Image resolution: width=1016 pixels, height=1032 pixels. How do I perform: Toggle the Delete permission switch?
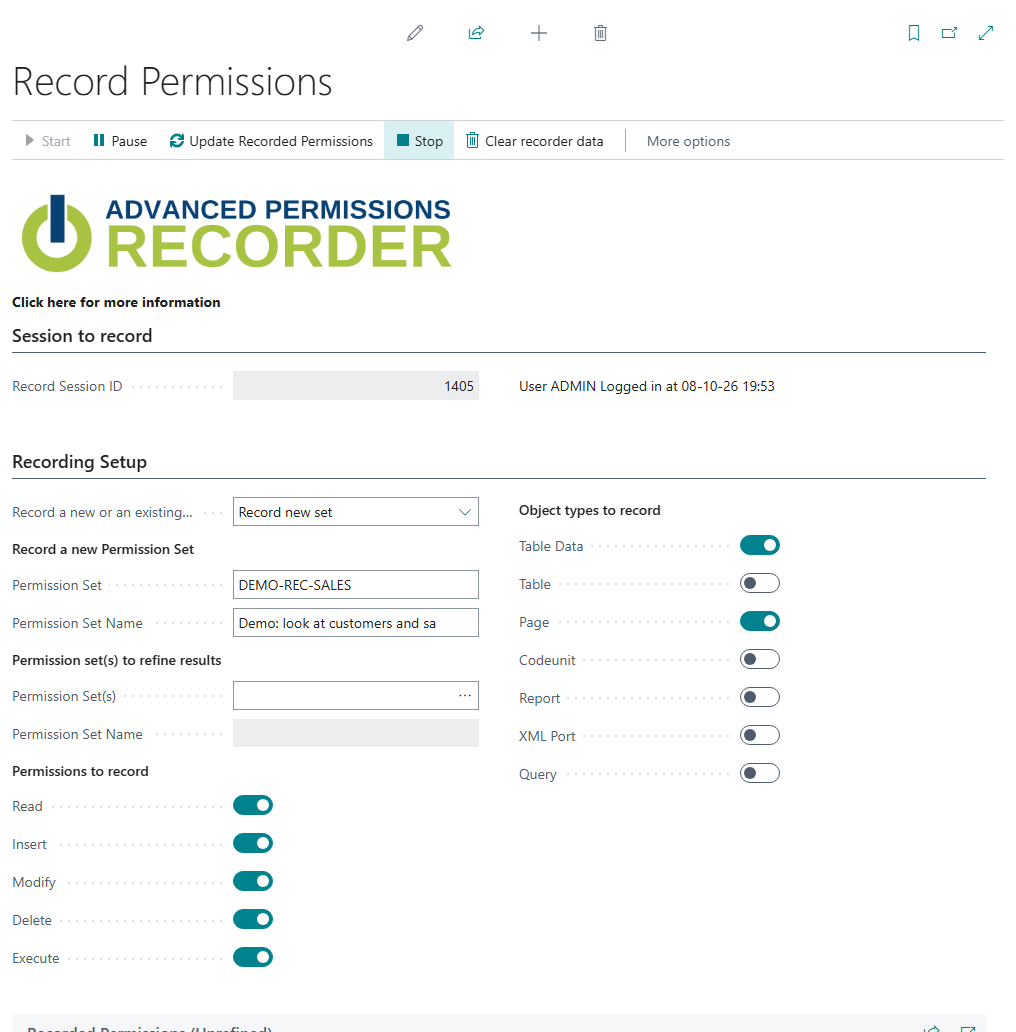(253, 919)
